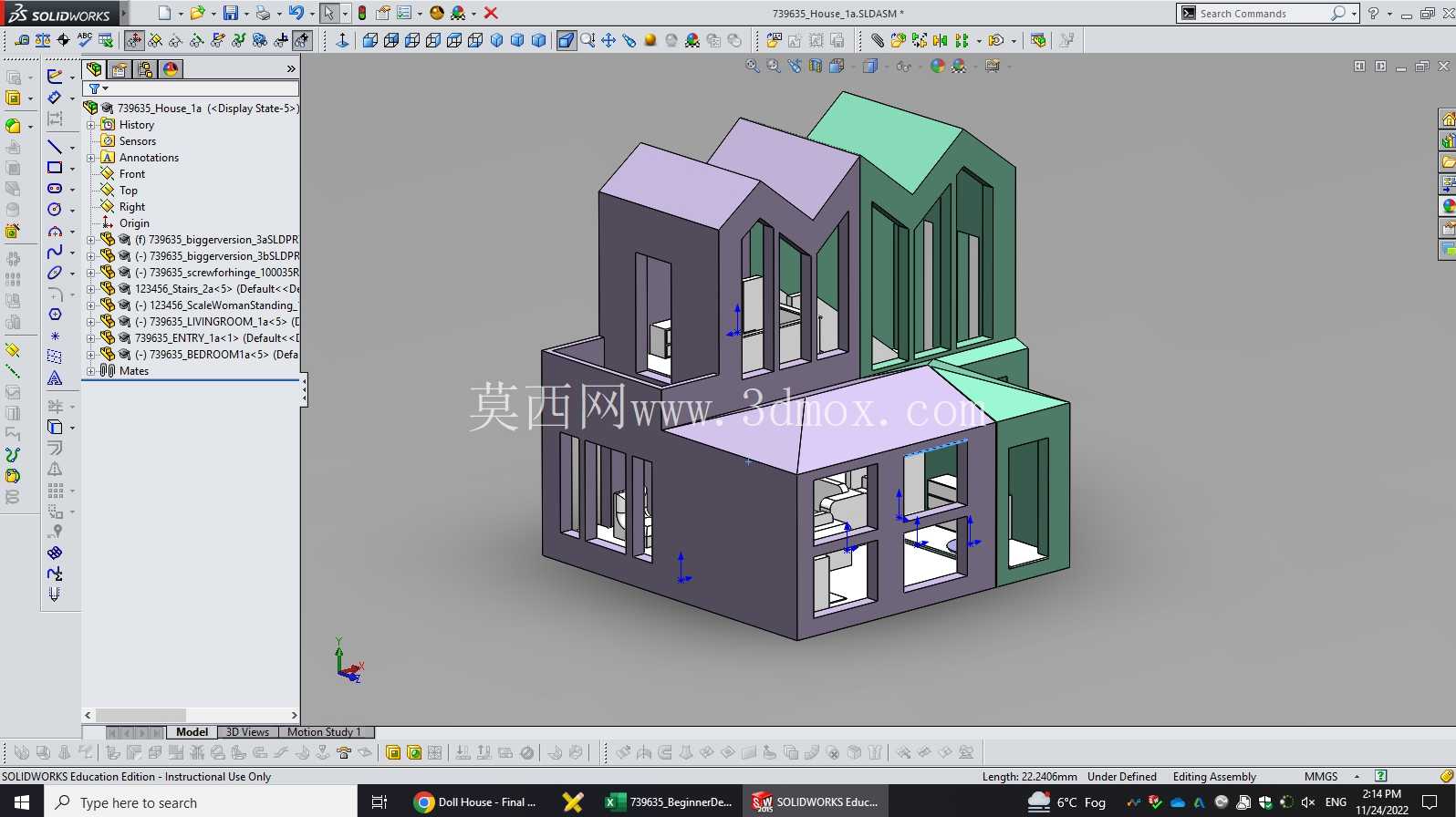The image size is (1456, 817).
Task: Click the SolidWorks Resources home icon in the task pane
Action: [x=1448, y=119]
